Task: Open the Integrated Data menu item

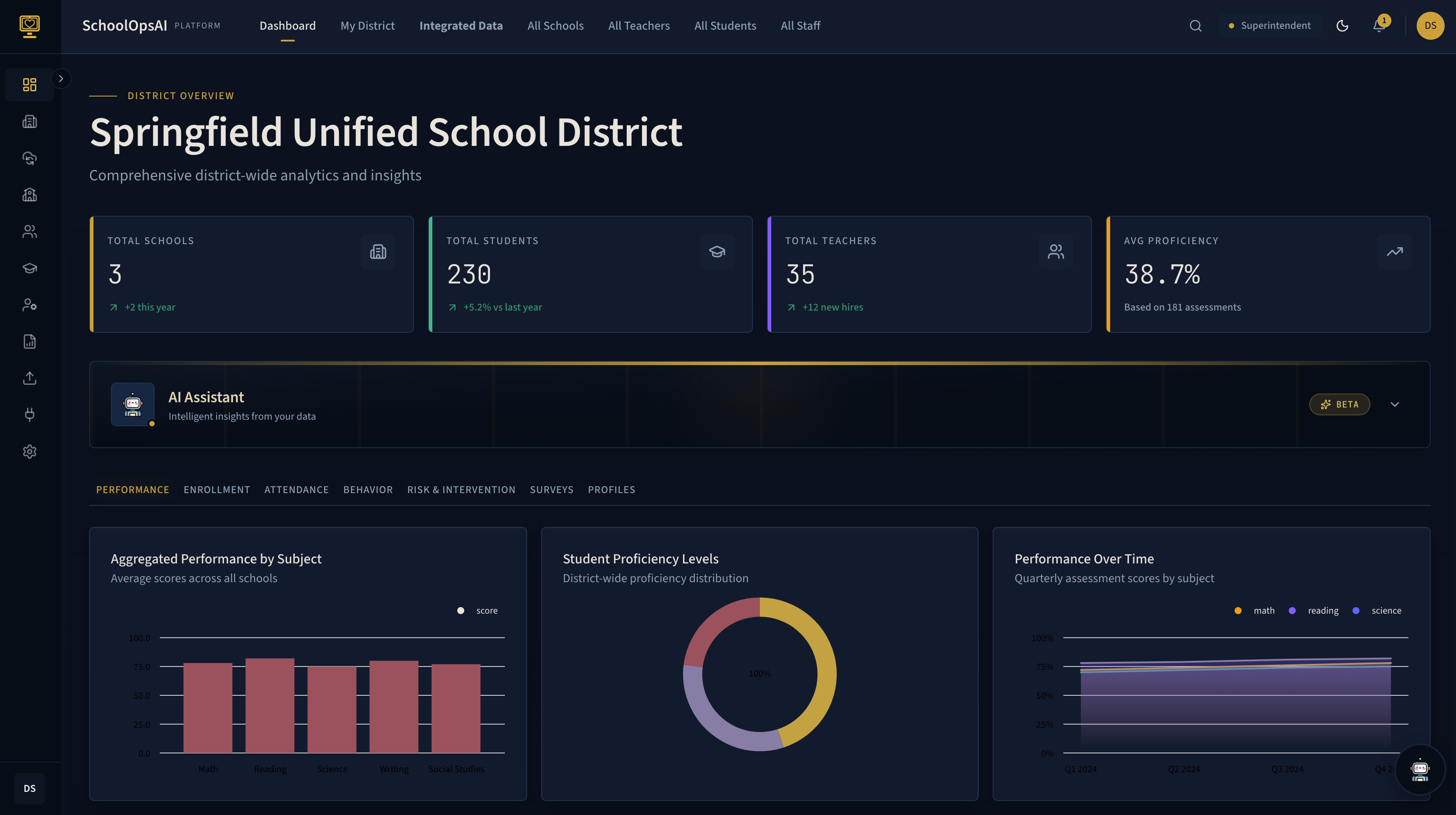Action: pyautogui.click(x=461, y=25)
